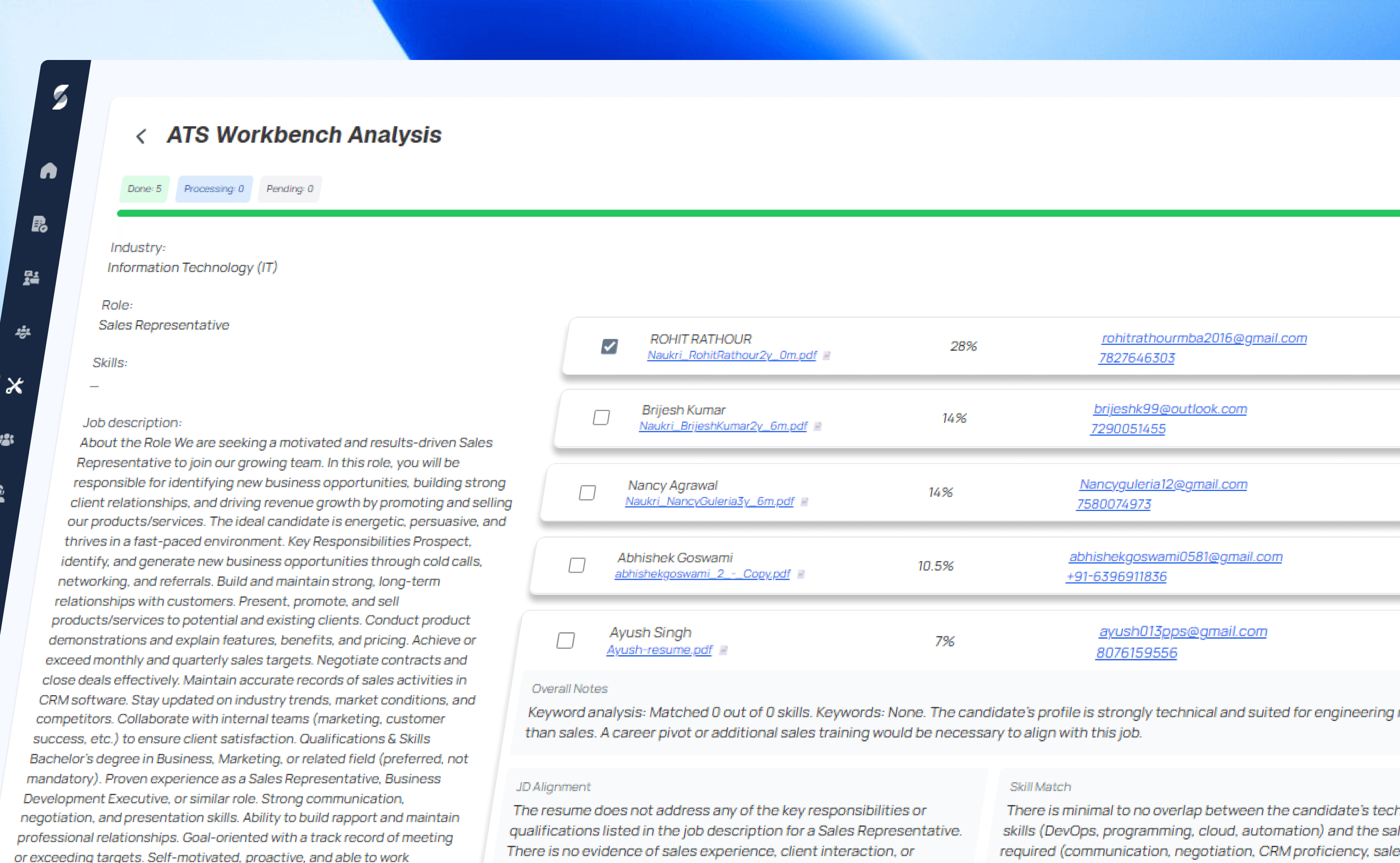Click the Processing: 0 status tab
Screen dimensions: 1400x863
[213, 189]
